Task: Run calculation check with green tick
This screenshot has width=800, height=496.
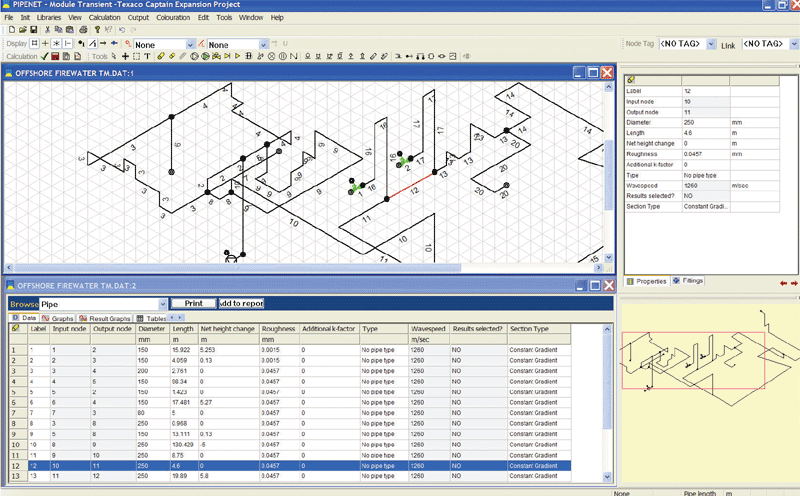Action: [44, 56]
